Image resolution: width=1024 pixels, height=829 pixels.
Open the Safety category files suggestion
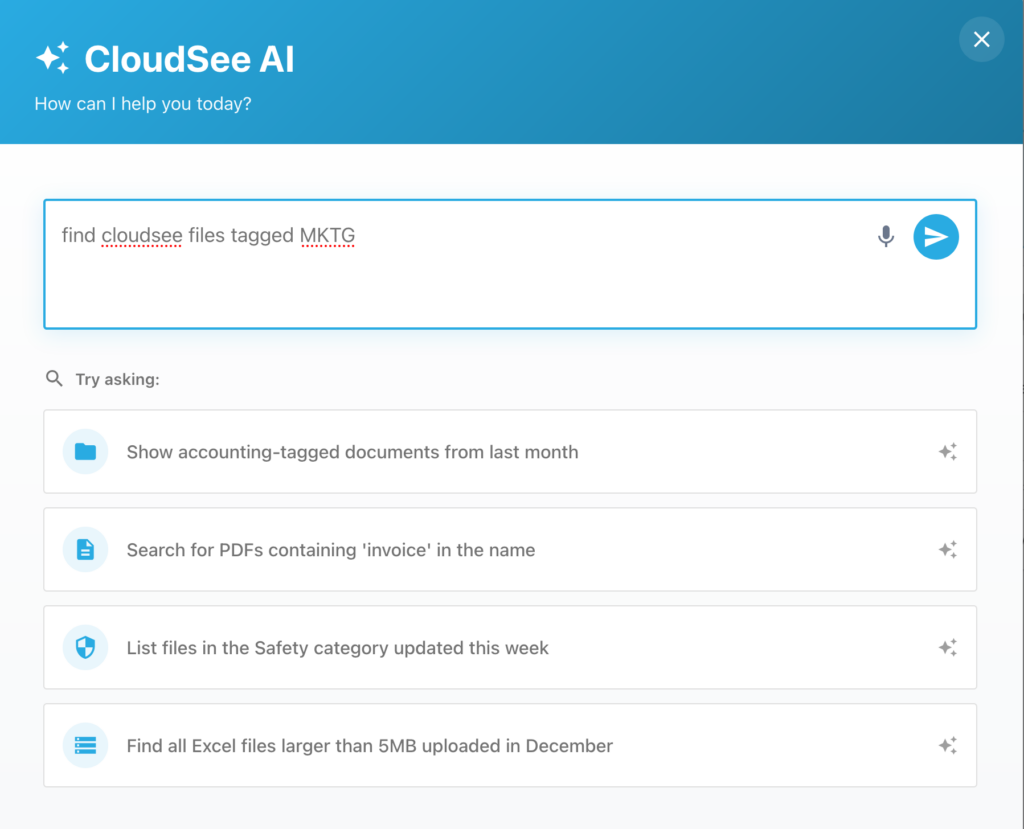[337, 647]
